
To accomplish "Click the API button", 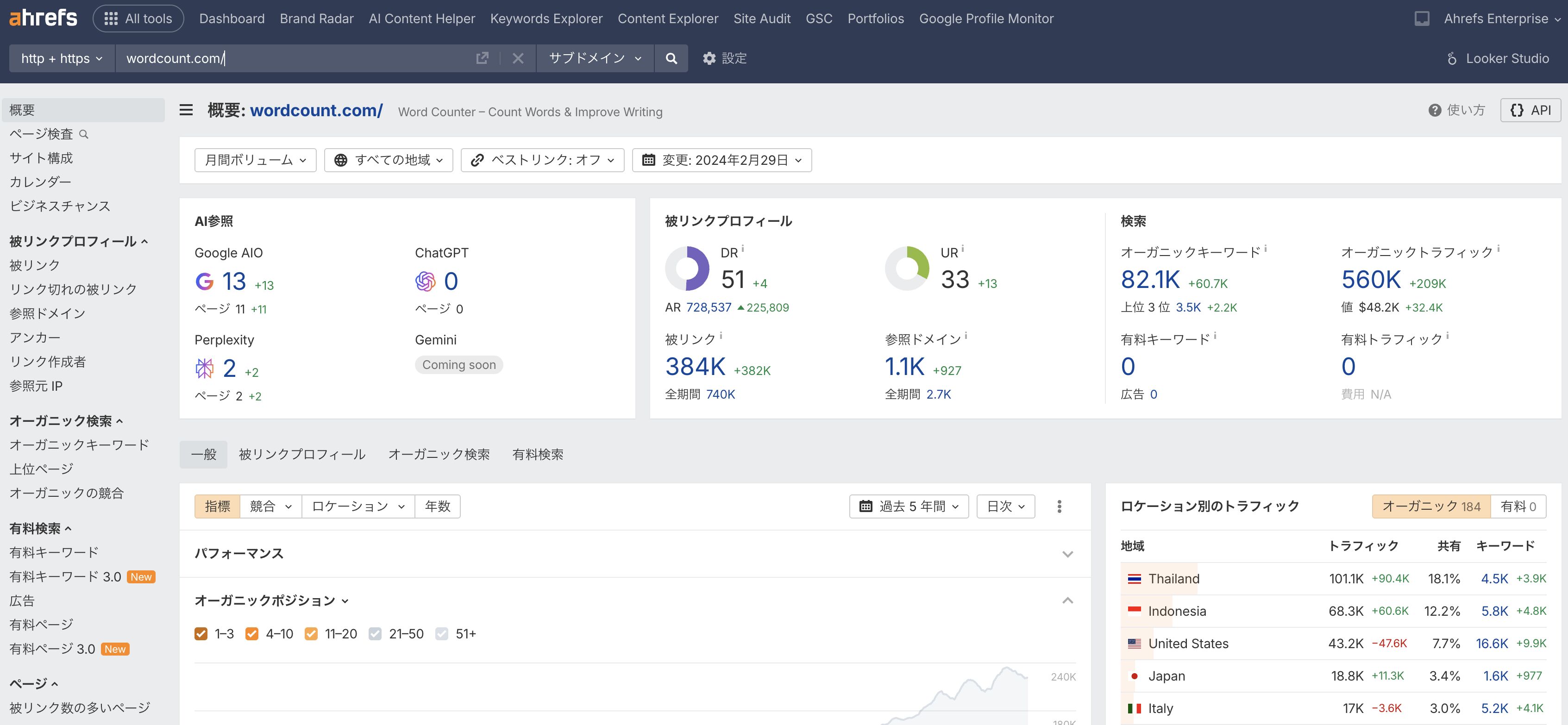I will [x=1530, y=110].
